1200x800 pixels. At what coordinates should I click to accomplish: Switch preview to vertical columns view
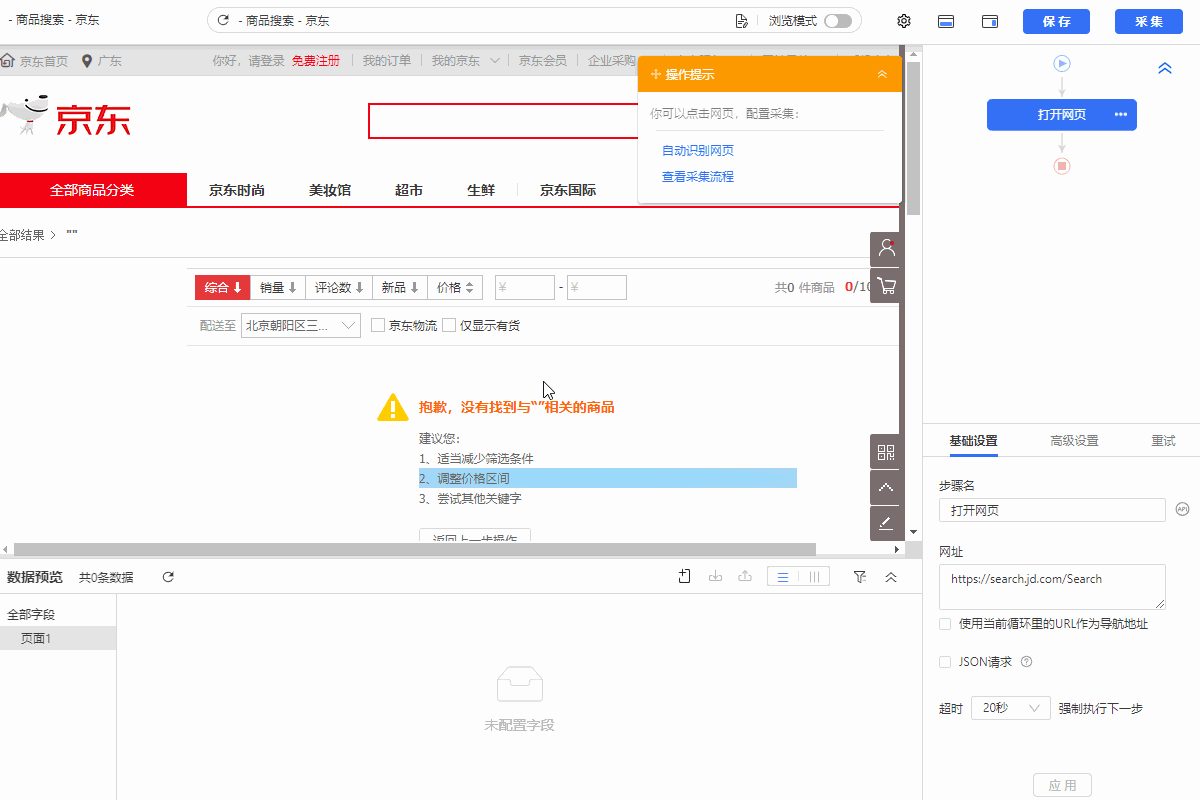pos(815,577)
